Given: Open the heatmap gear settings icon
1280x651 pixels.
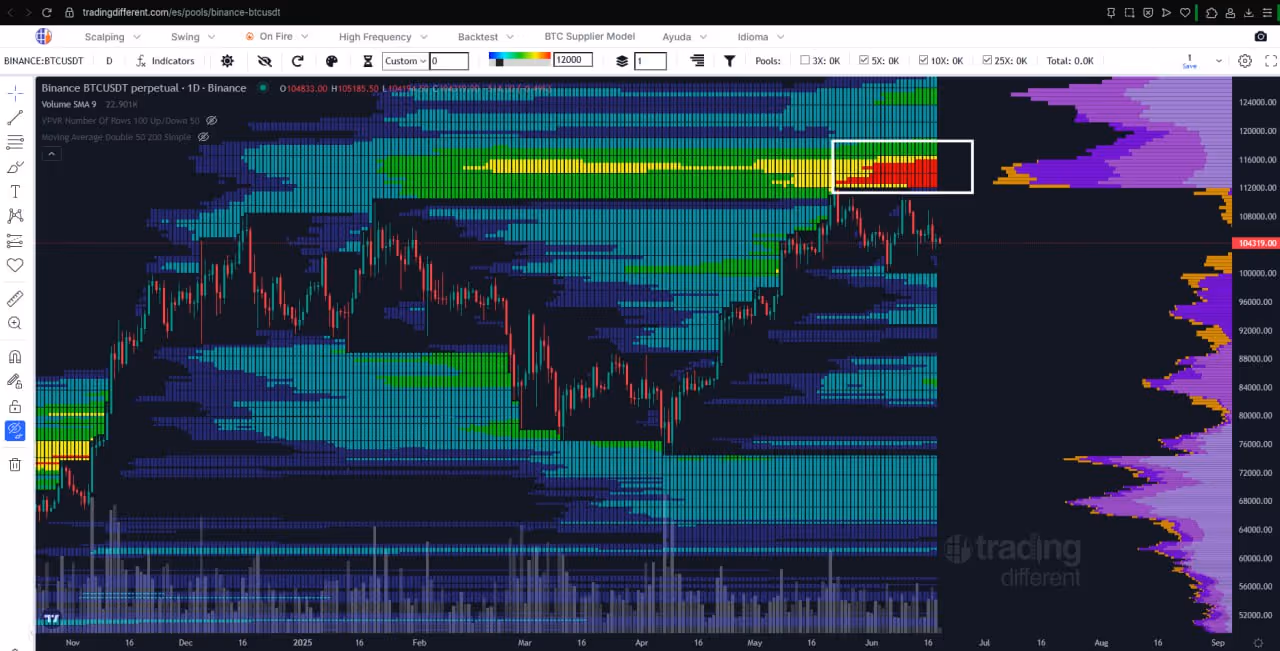Looking at the screenshot, I should click(x=227, y=61).
